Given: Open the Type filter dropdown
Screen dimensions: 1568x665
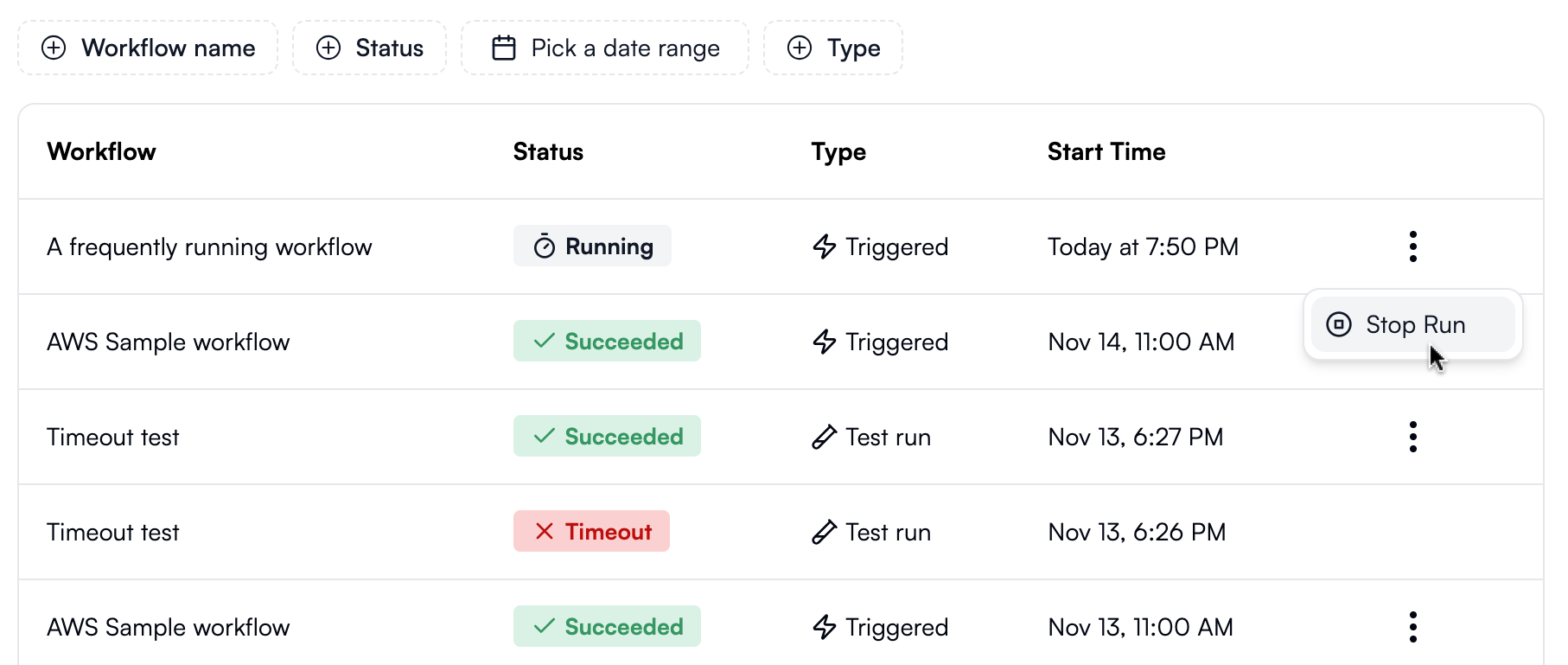Looking at the screenshot, I should (833, 48).
